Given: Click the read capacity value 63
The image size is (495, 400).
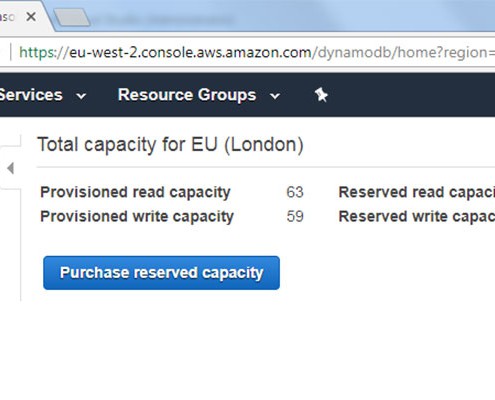Looking at the screenshot, I should [x=295, y=192].
